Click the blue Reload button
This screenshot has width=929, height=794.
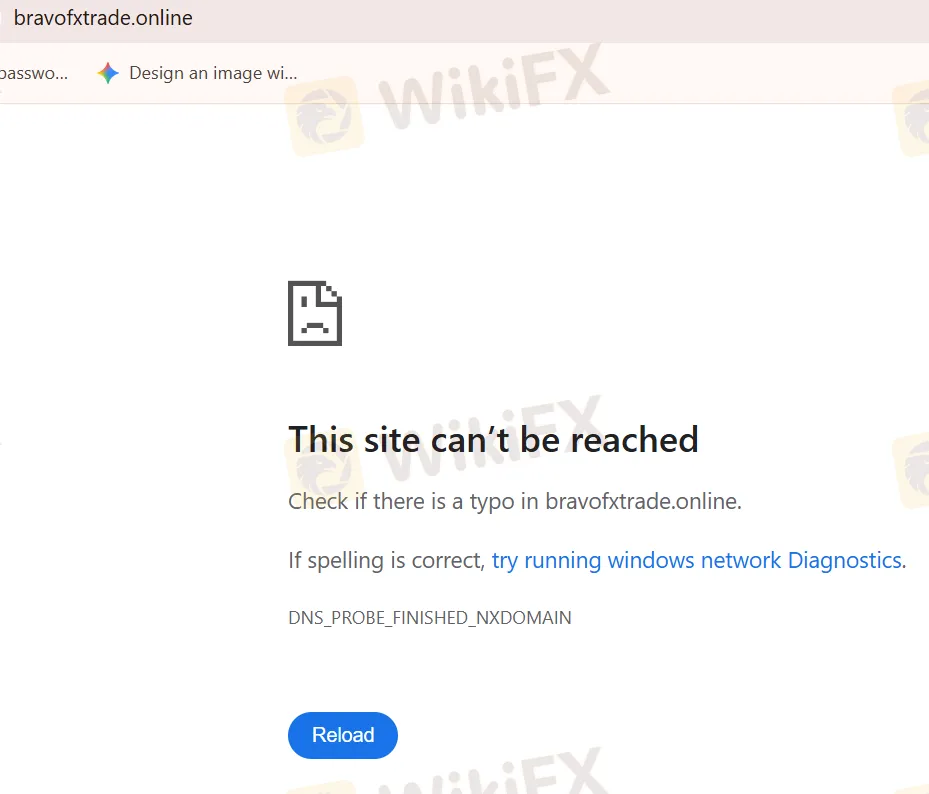click(343, 735)
